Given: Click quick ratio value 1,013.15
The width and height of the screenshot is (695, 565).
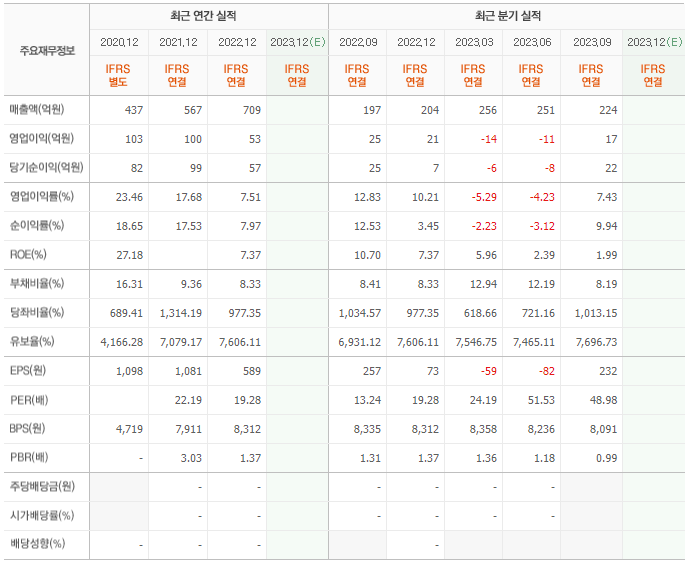Looking at the screenshot, I should (x=596, y=313).
